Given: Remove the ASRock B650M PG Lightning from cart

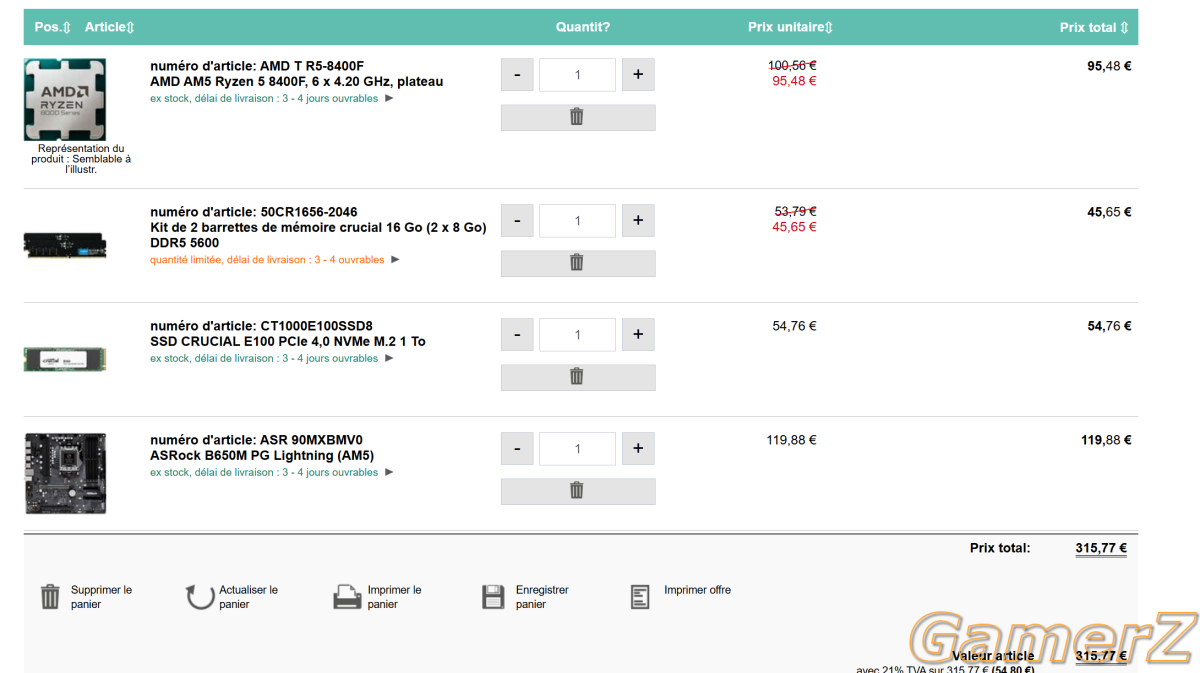Looking at the screenshot, I should [578, 491].
